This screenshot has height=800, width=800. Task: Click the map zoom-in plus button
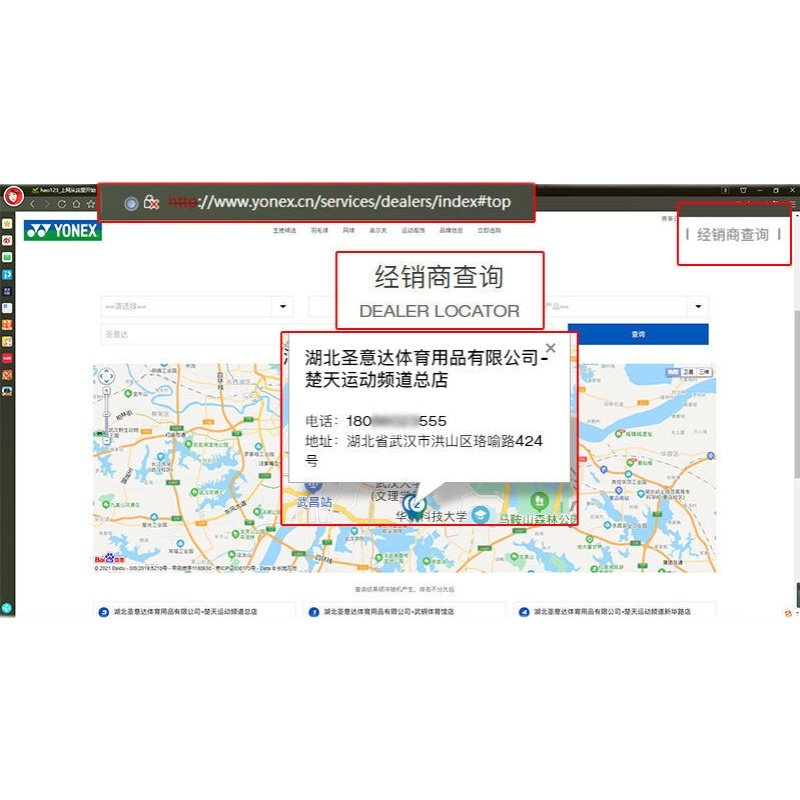[107, 391]
